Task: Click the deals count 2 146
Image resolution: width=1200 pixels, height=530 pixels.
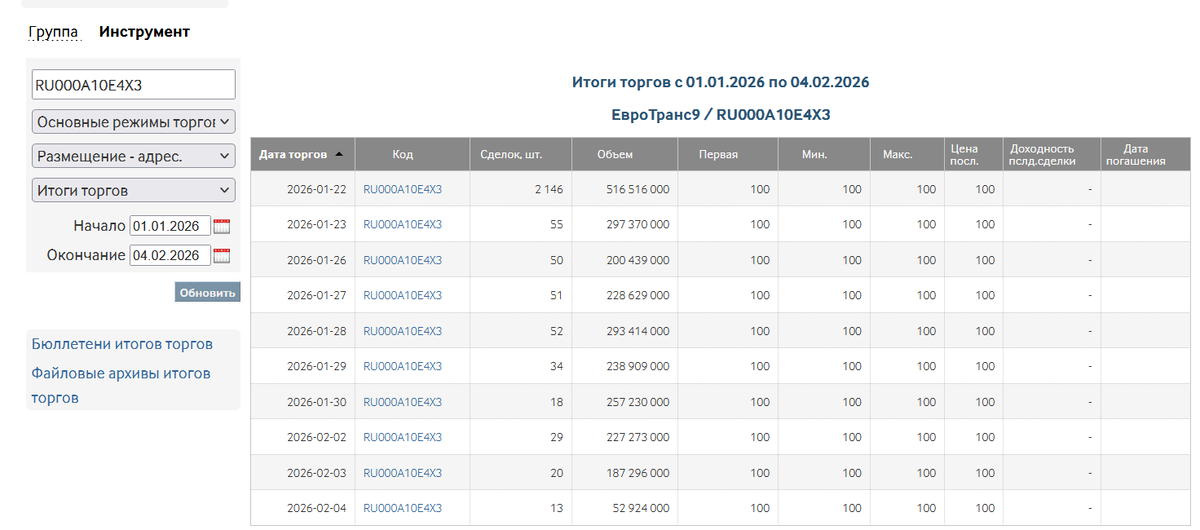Action: (549, 189)
